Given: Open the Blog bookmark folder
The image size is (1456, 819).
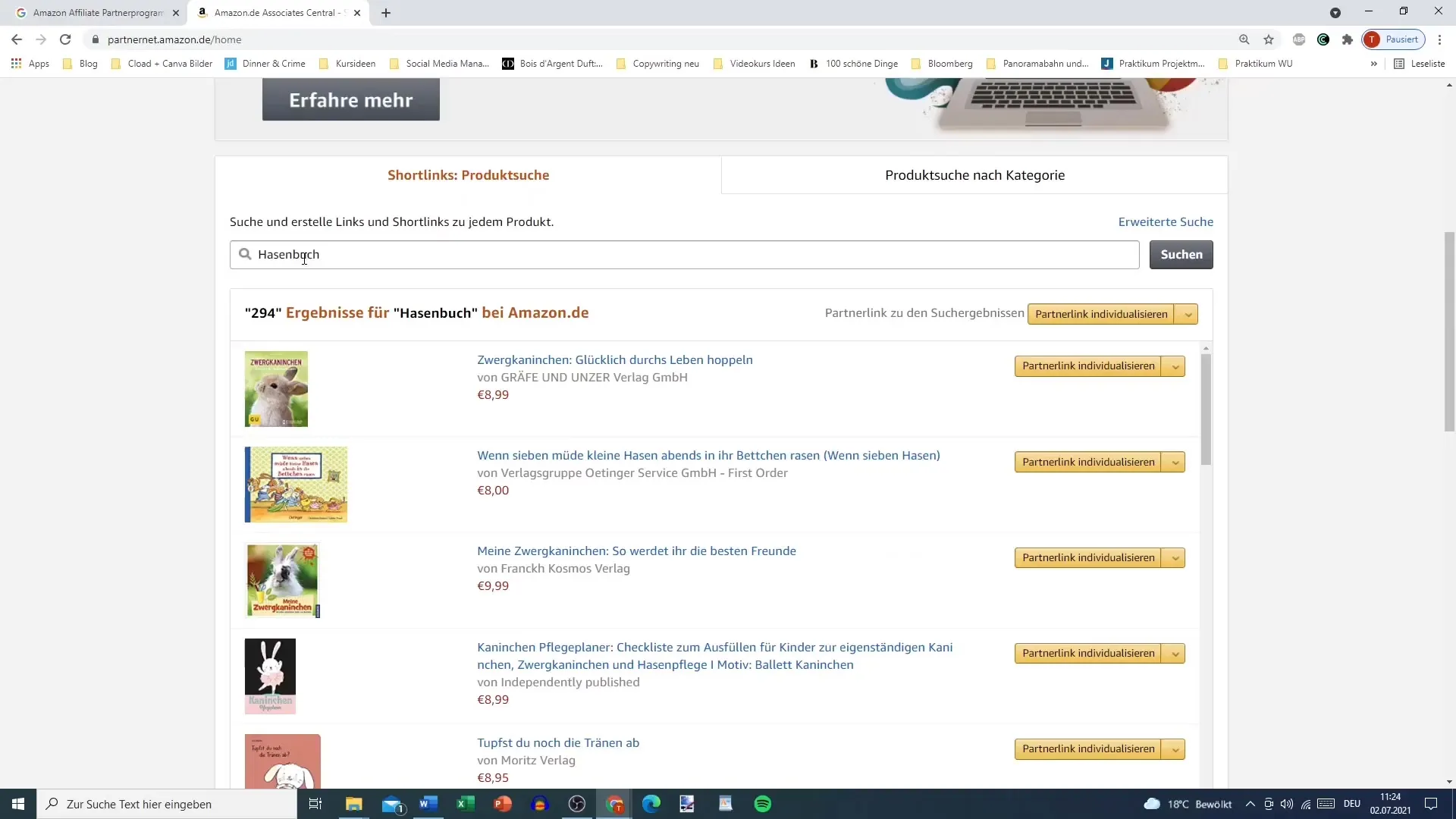Looking at the screenshot, I should [80, 64].
